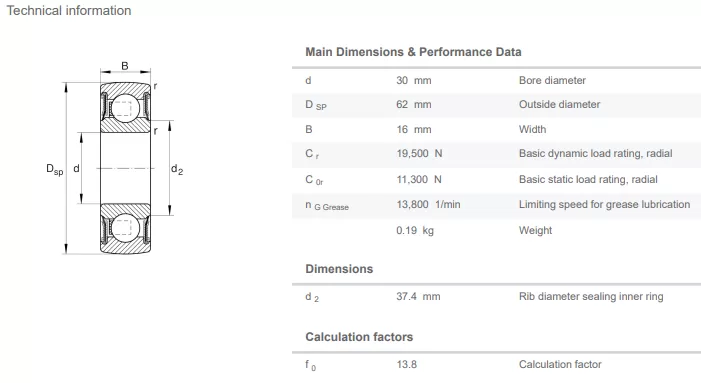Select the 37.4 mm rib diameter value
The image size is (701, 383).
(x=418, y=297)
